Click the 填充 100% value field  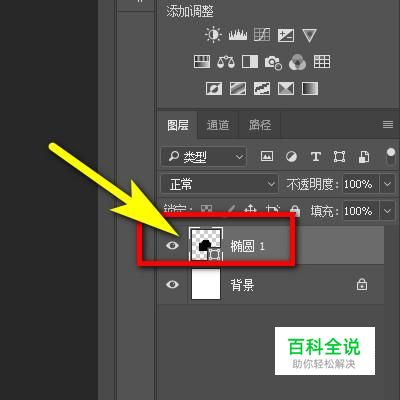pos(361,211)
